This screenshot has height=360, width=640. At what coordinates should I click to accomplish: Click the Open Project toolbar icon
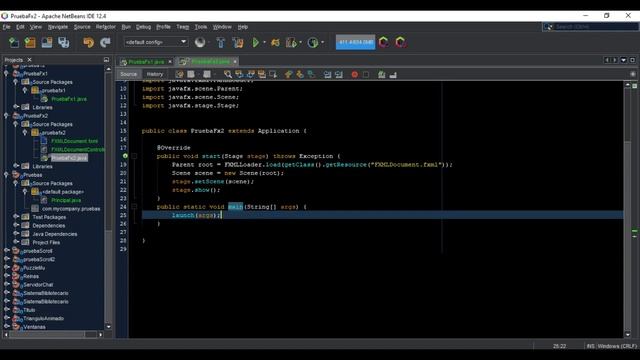click(x=47, y=42)
